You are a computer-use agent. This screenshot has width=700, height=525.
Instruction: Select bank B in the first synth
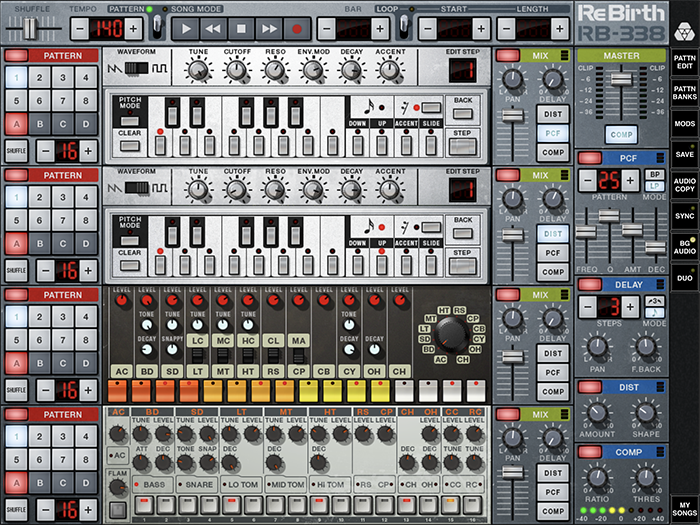(x=40, y=124)
